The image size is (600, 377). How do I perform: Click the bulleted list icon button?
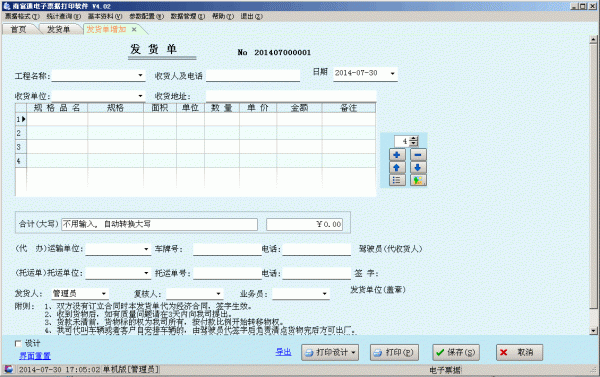(397, 180)
